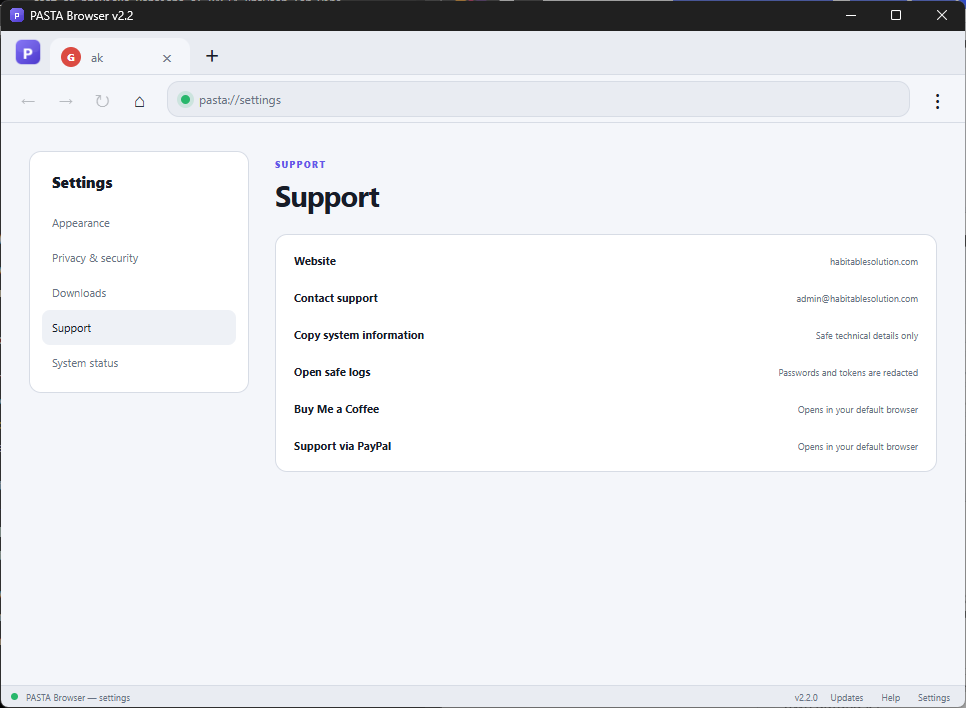Screen dimensions: 966x708
Task: Click Open safe logs
Action: click(x=606, y=372)
